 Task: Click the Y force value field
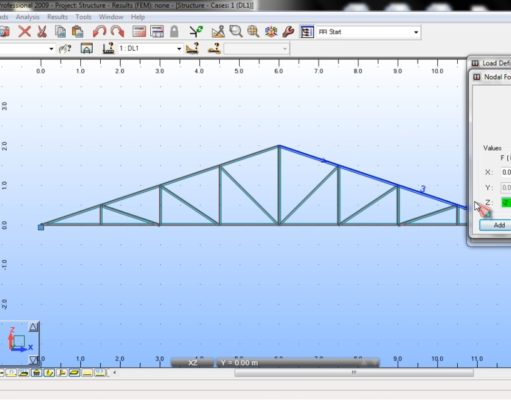pyautogui.click(x=505, y=188)
